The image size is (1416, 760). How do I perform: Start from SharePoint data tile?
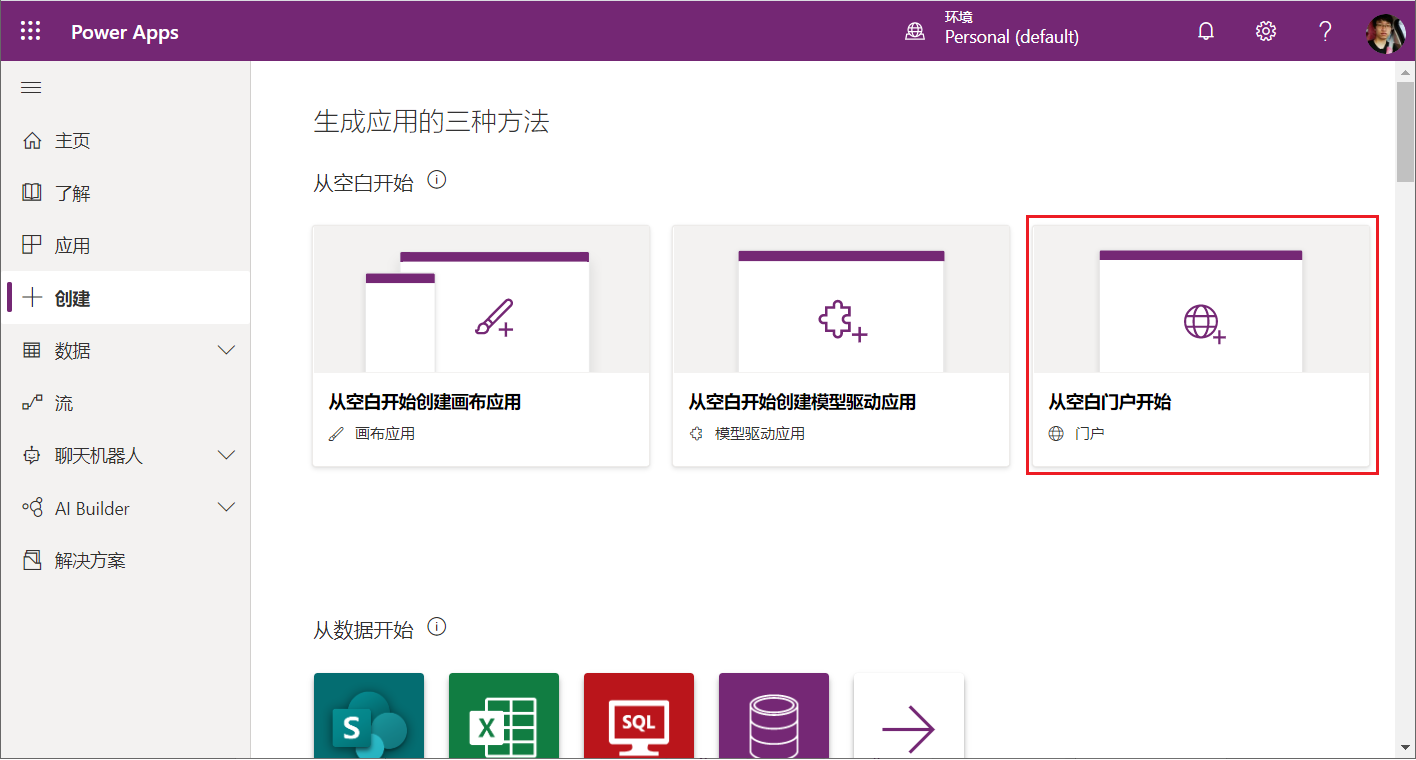369,716
